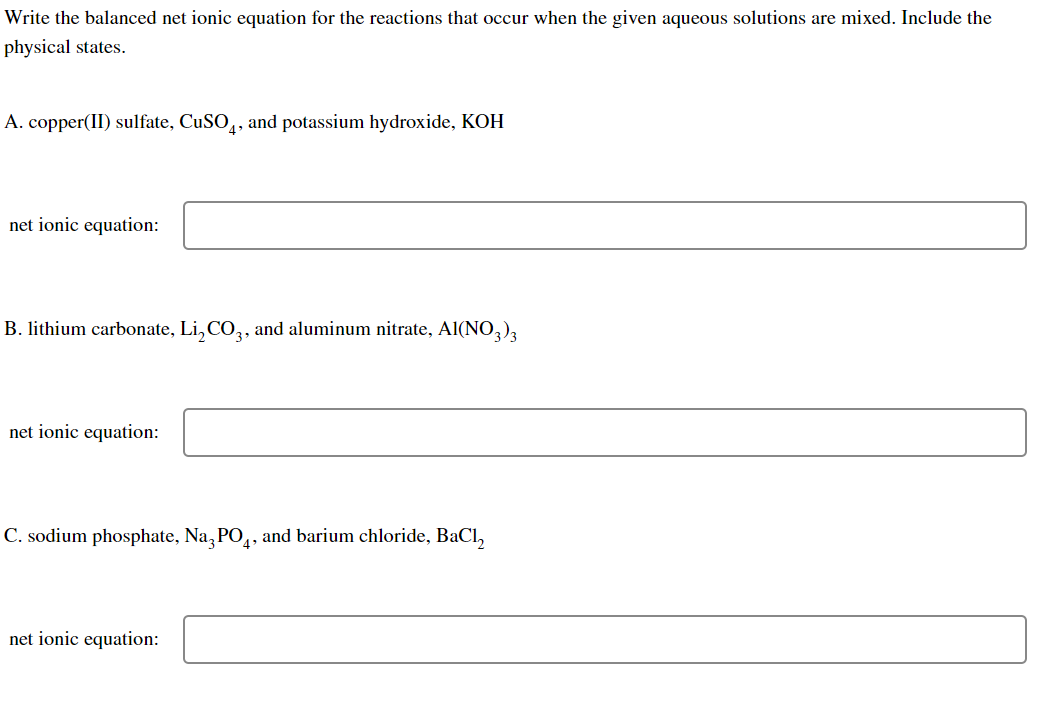
Task: Click the words 'copper(II) sulfate'
Action: pyautogui.click(x=100, y=122)
